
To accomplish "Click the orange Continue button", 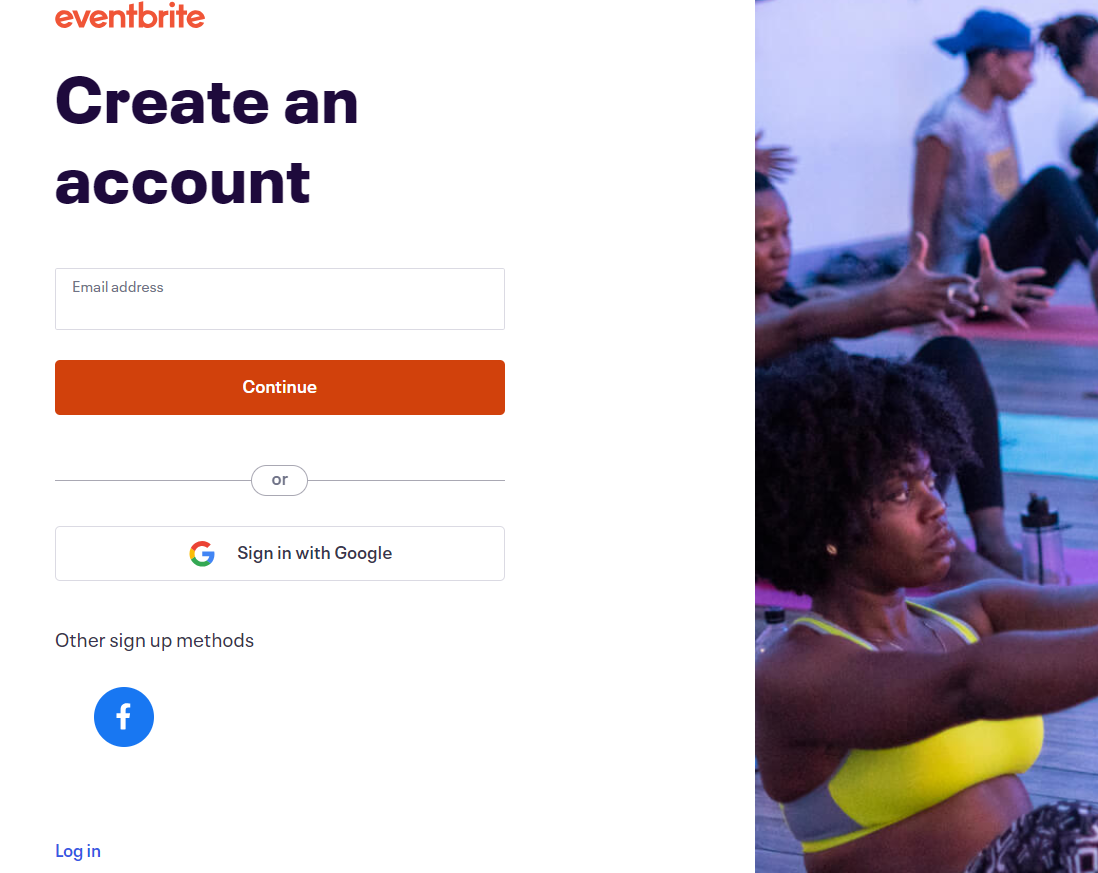I will (x=279, y=387).
